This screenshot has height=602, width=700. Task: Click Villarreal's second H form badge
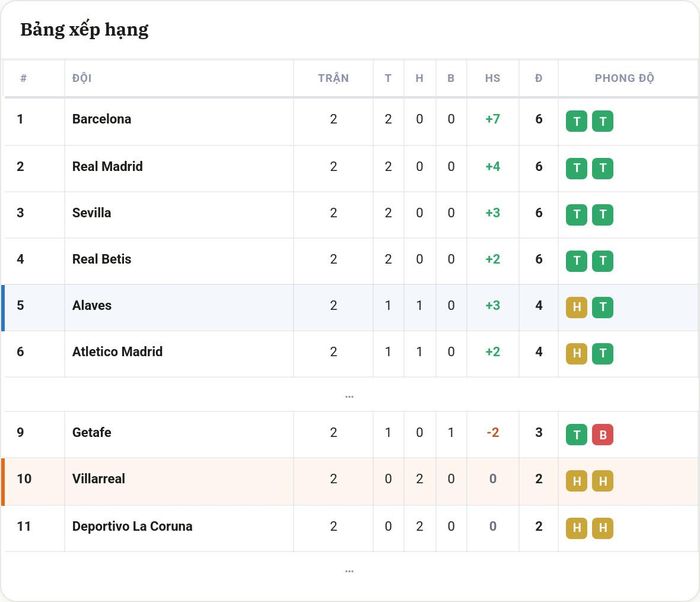603,481
